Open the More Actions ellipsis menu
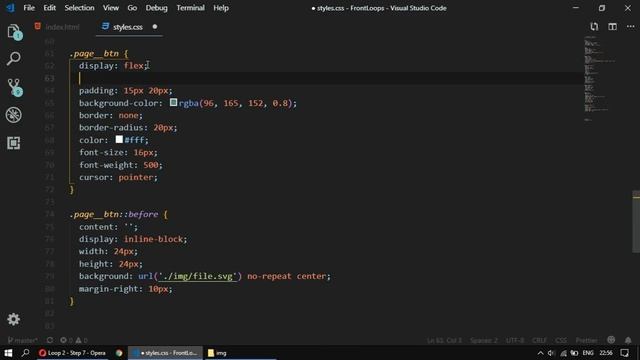This screenshot has height=360, width=640. click(630, 27)
